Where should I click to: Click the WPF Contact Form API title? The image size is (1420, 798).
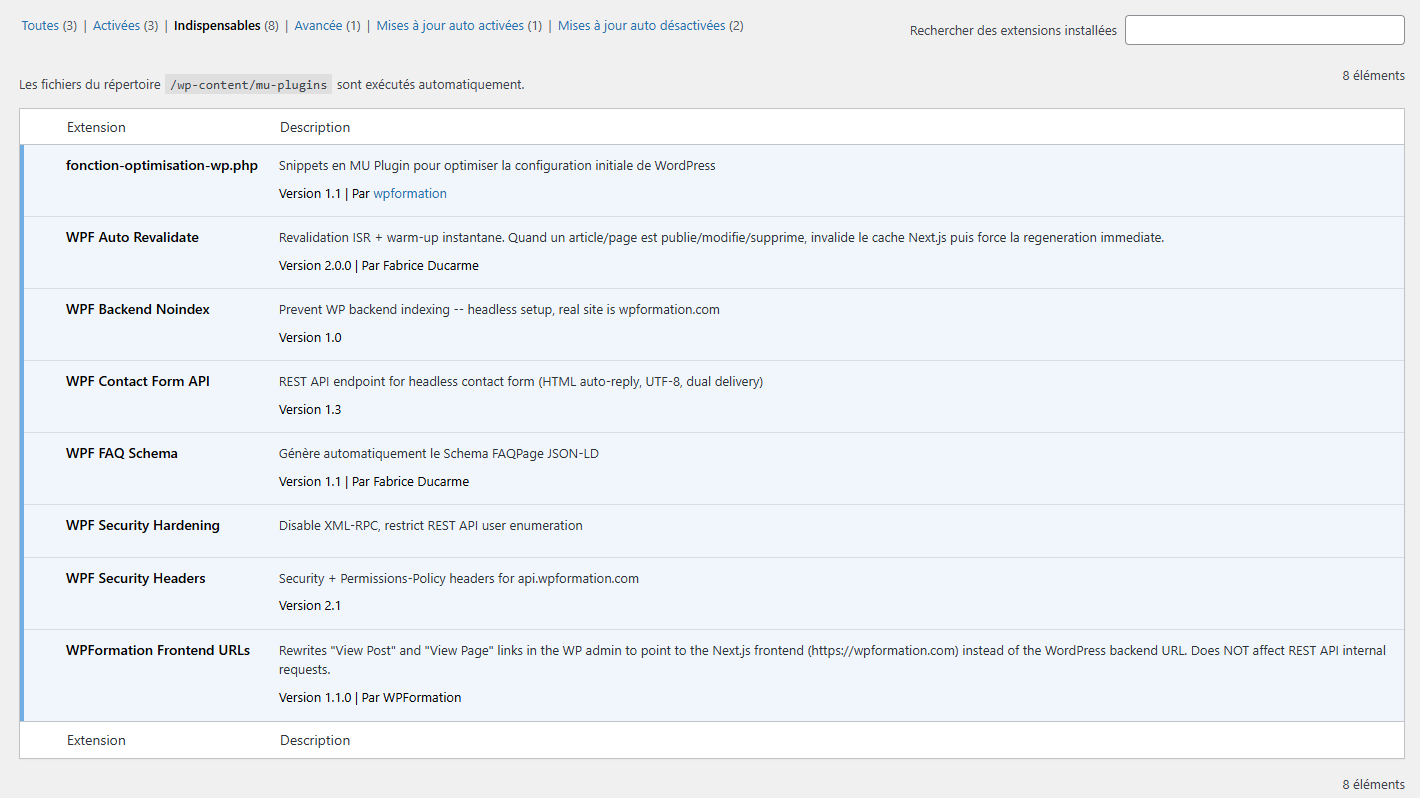point(138,382)
